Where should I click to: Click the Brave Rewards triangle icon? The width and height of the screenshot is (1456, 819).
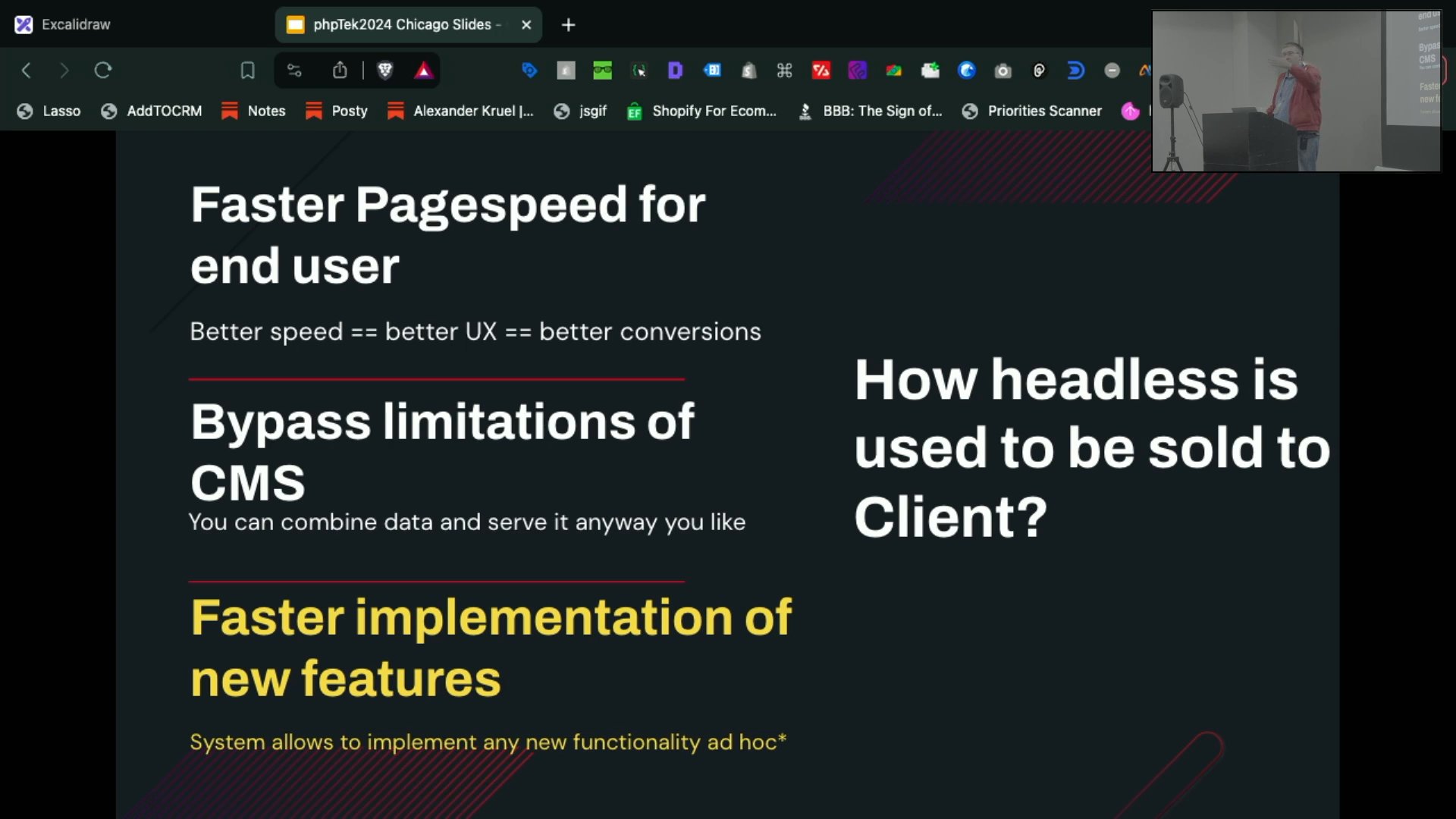424,71
